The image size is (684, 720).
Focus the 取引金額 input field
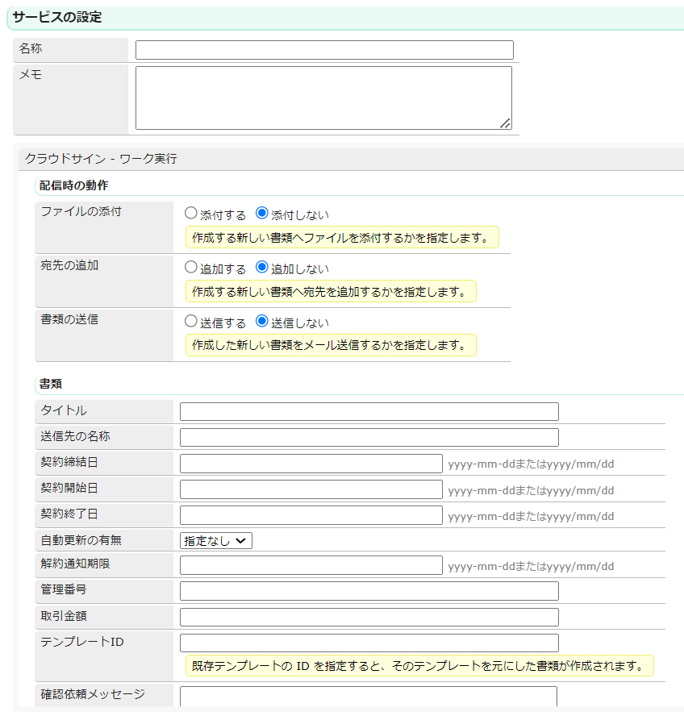(x=369, y=617)
